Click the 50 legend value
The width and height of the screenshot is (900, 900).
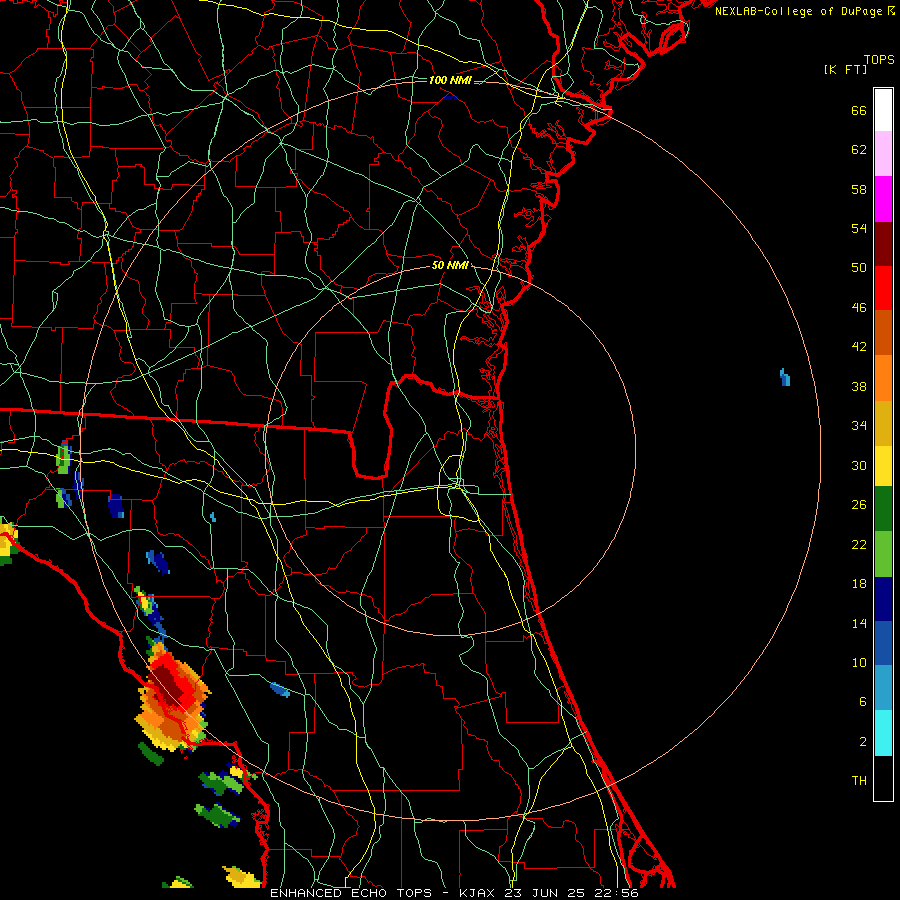859,268
